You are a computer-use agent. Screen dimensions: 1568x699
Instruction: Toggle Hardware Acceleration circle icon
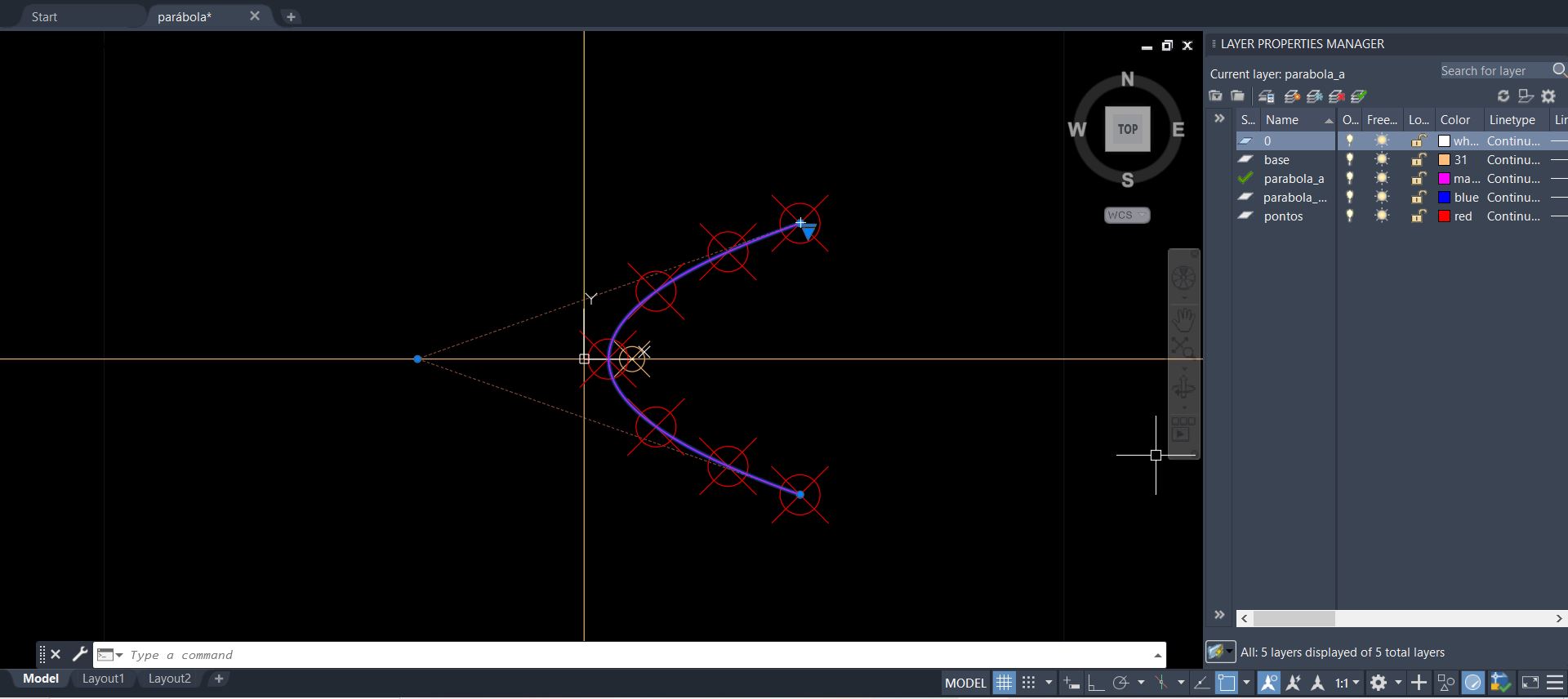pyautogui.click(x=1473, y=683)
